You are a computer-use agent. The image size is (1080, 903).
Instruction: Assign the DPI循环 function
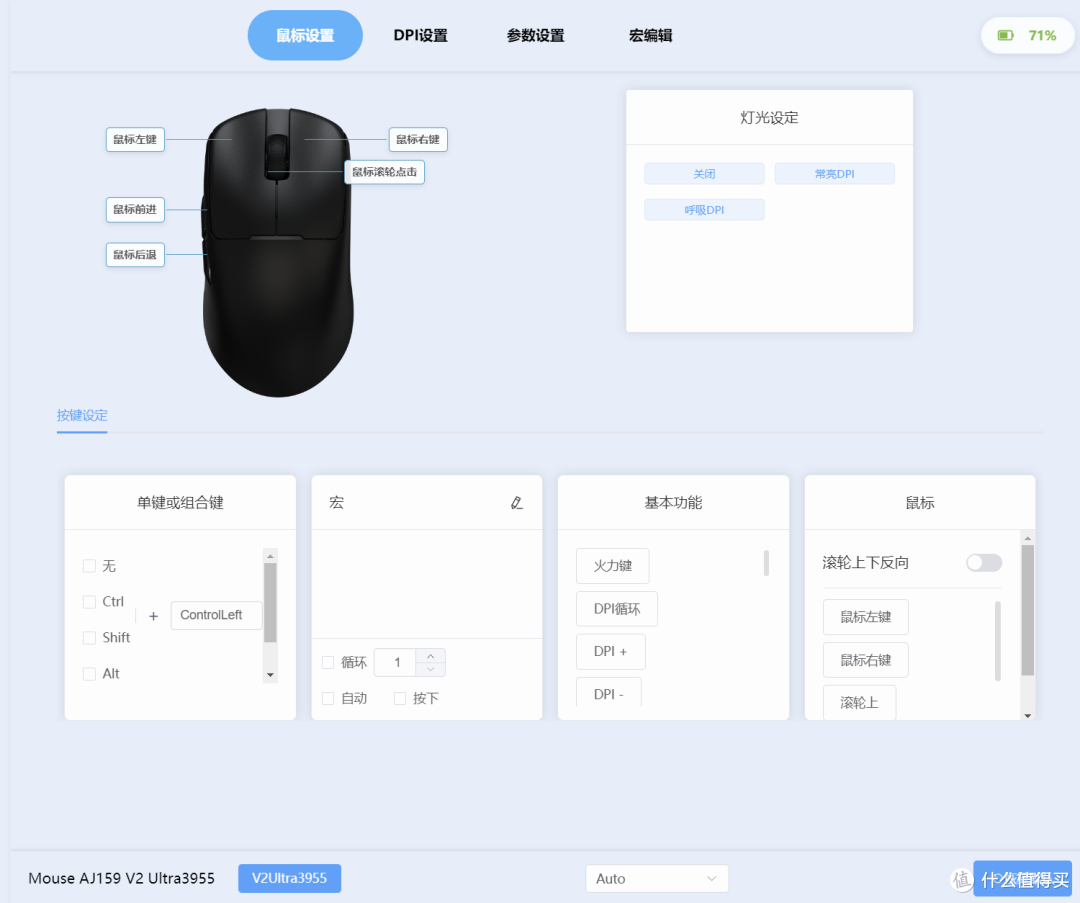tap(616, 609)
